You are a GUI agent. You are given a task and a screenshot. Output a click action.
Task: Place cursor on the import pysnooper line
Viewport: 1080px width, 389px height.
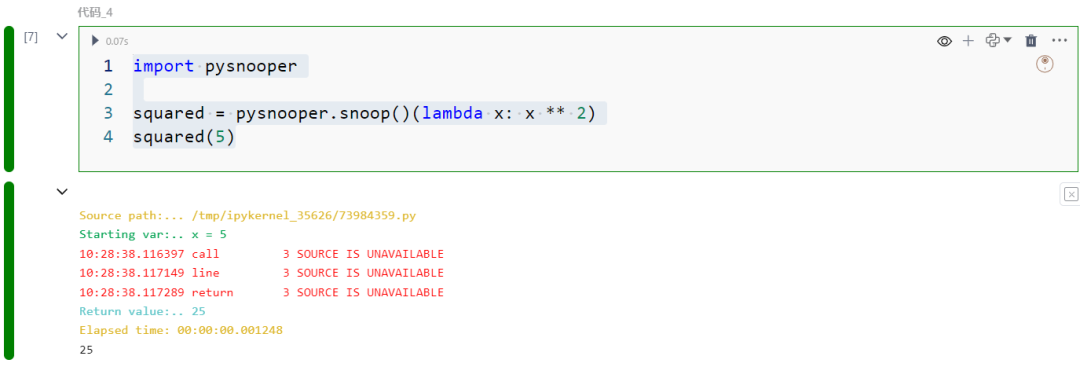click(215, 66)
